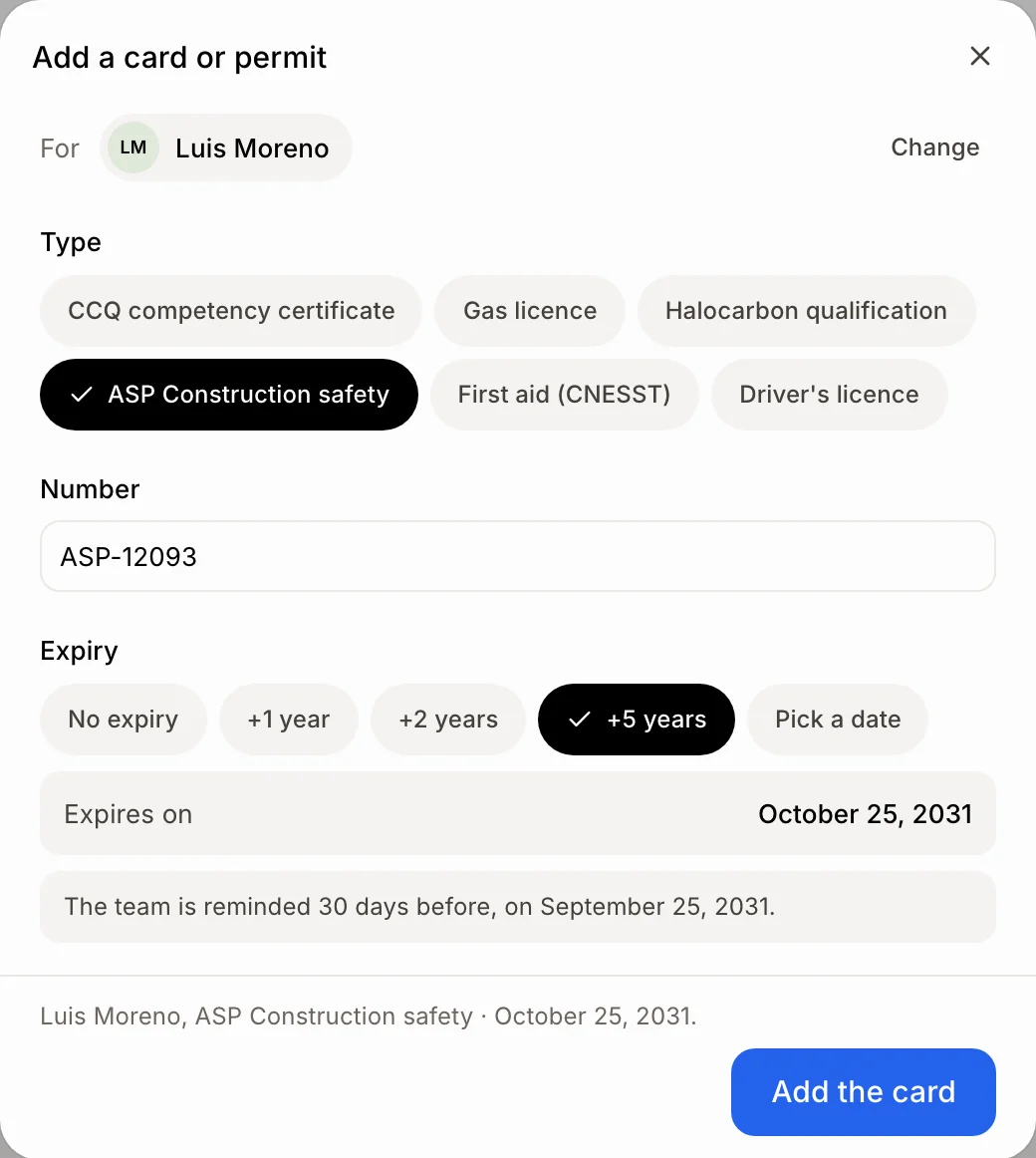Choose Driver's licence type
This screenshot has width=1036, height=1158.
(829, 395)
